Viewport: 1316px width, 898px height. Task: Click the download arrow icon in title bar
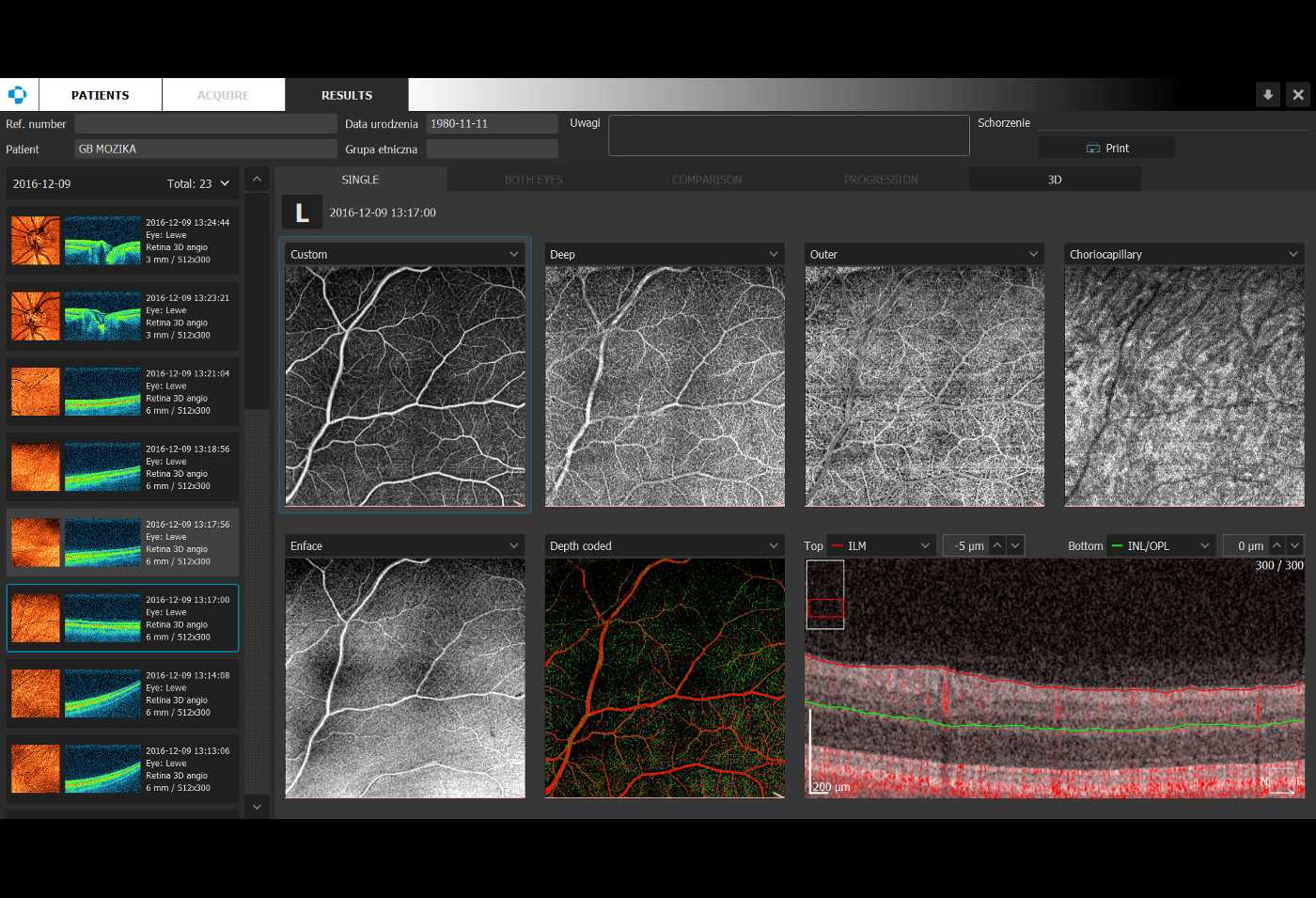coord(1267,95)
